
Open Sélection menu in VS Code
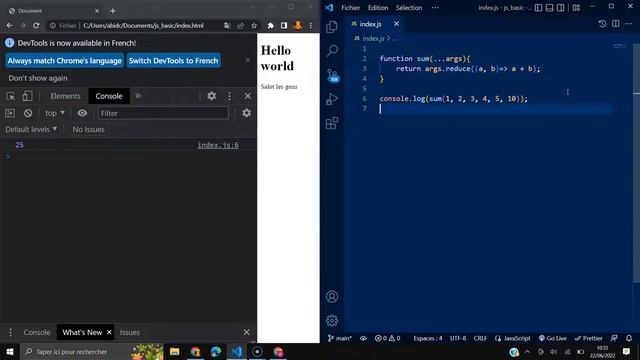pyautogui.click(x=409, y=7)
